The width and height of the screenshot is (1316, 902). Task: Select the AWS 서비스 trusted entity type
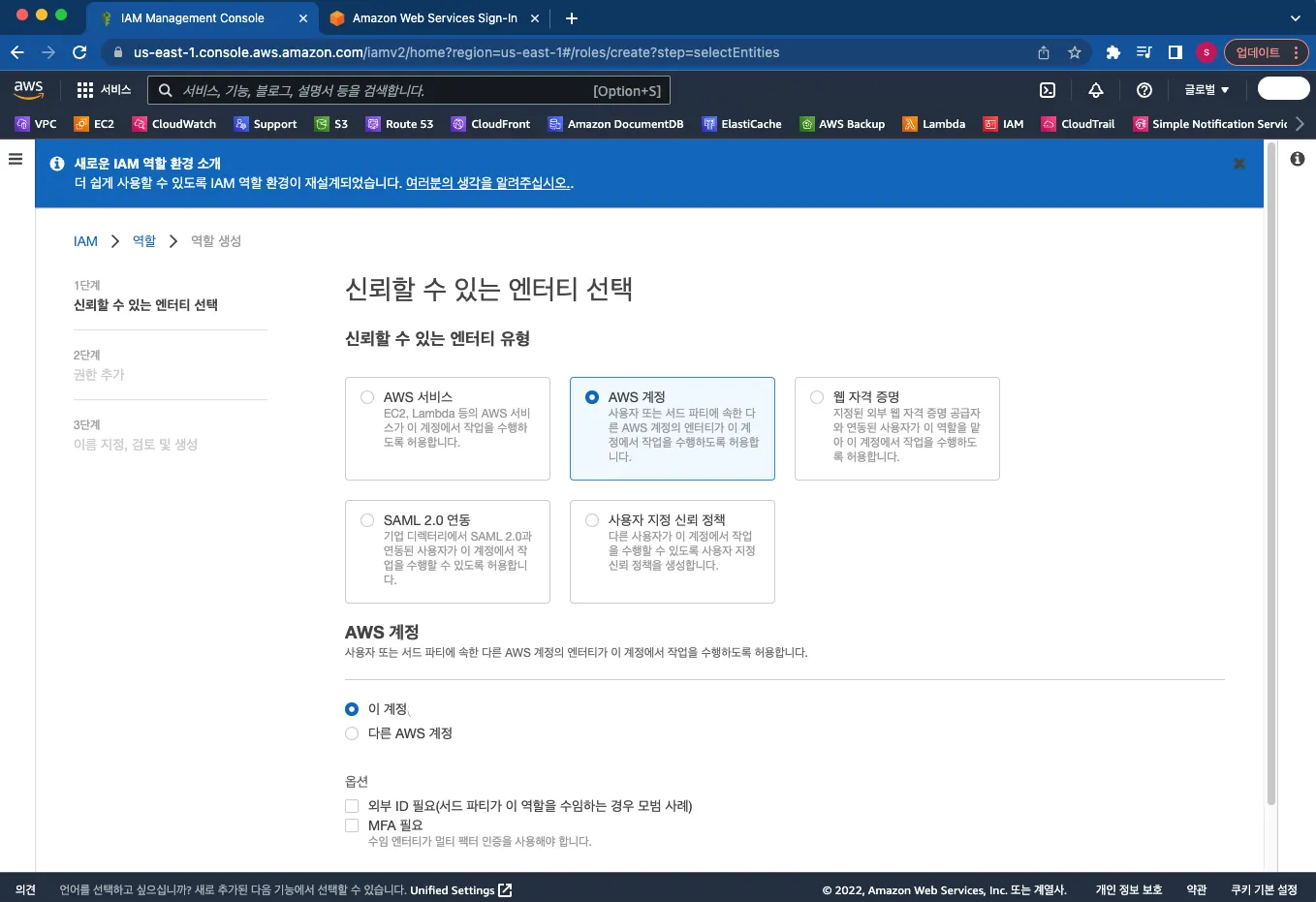(448, 428)
